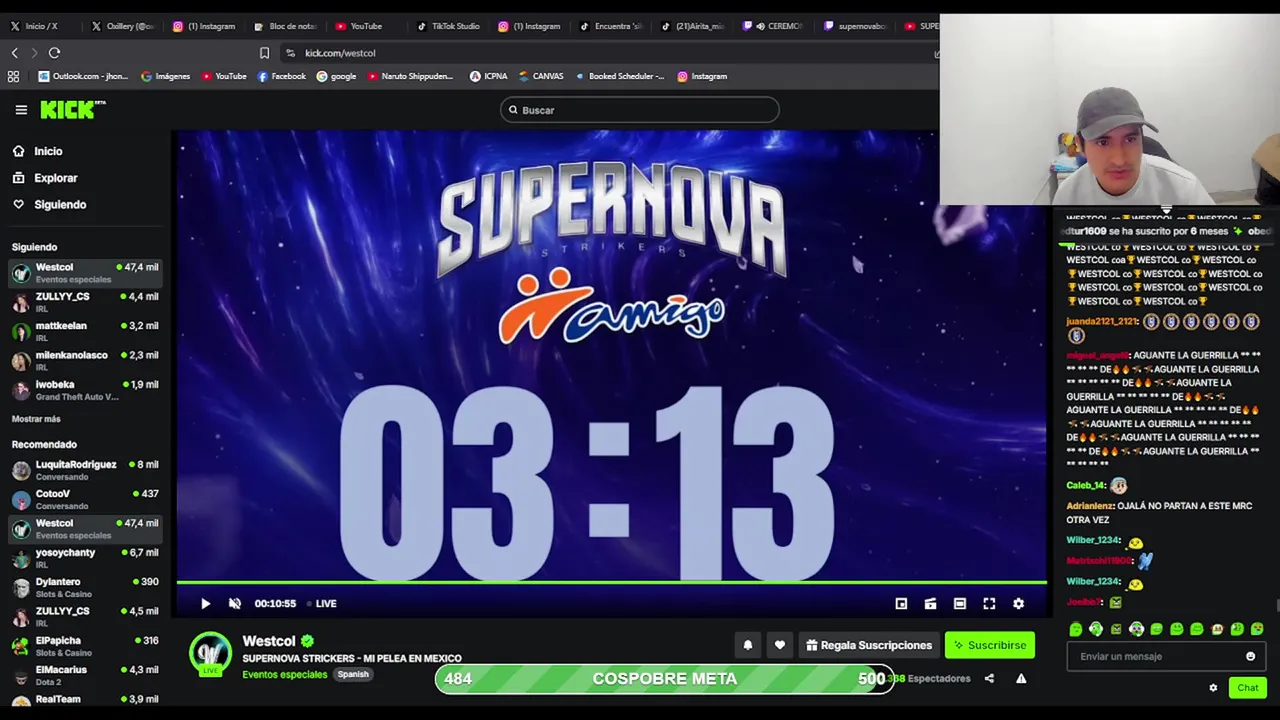Click the green stream progress bar

point(612,581)
